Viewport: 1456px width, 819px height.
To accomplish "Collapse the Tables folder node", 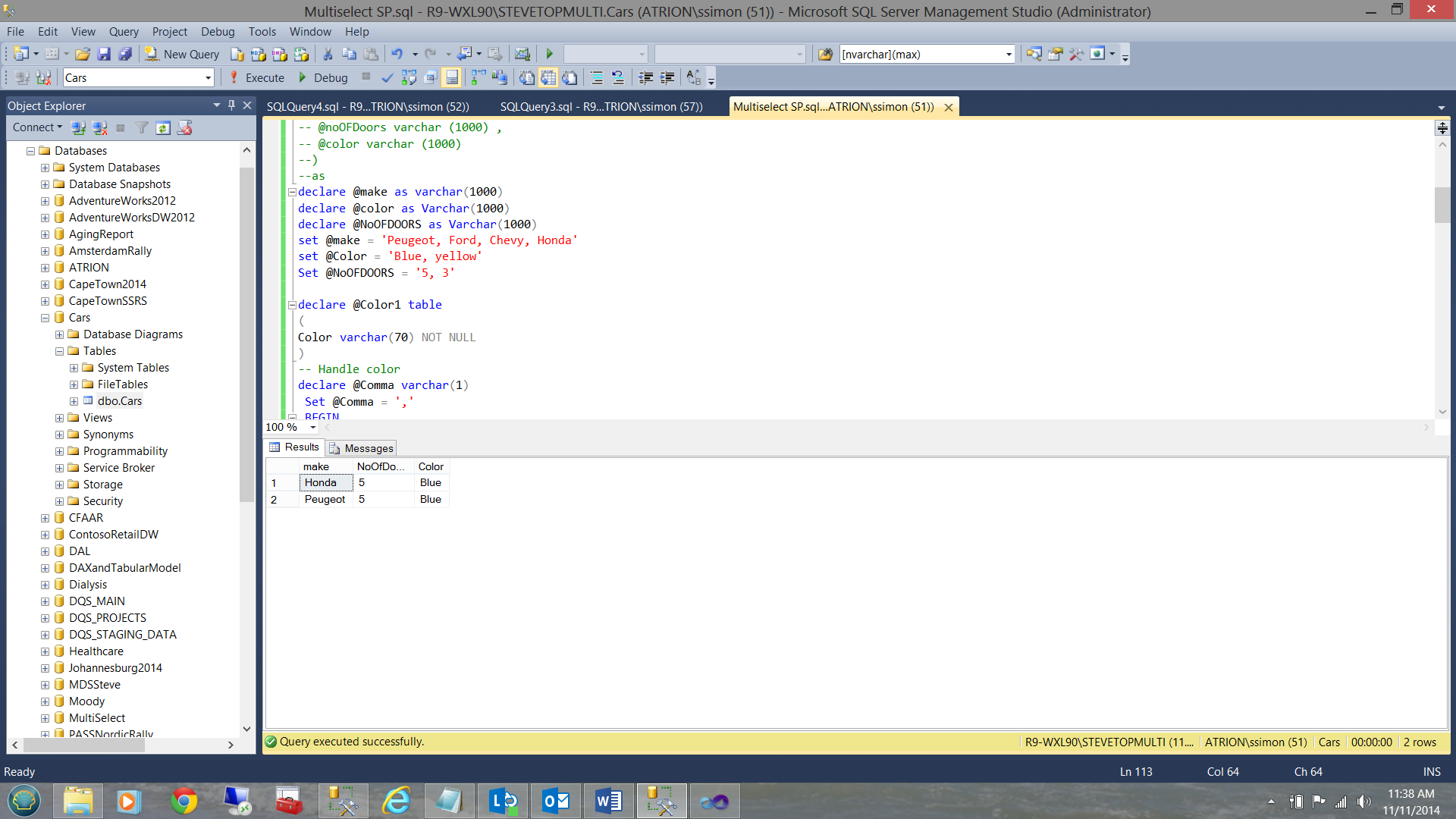I will [x=59, y=351].
